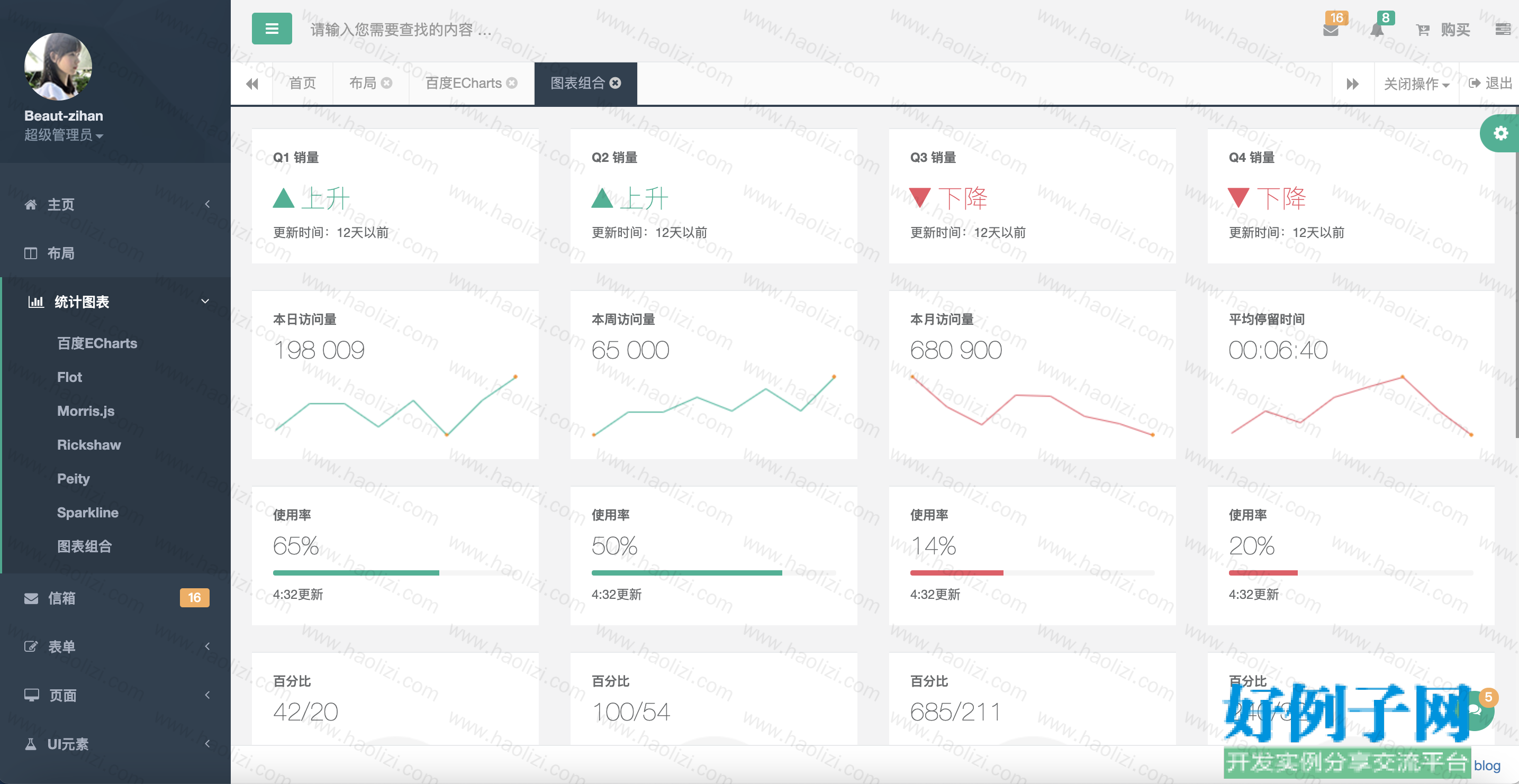Switch to the 首页 tab
Image resolution: width=1519 pixels, height=784 pixels.
pyautogui.click(x=303, y=83)
